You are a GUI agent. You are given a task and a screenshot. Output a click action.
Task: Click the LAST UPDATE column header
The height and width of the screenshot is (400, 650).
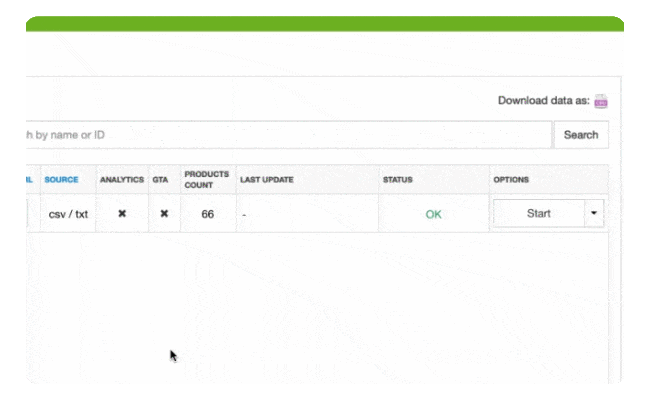point(267,179)
